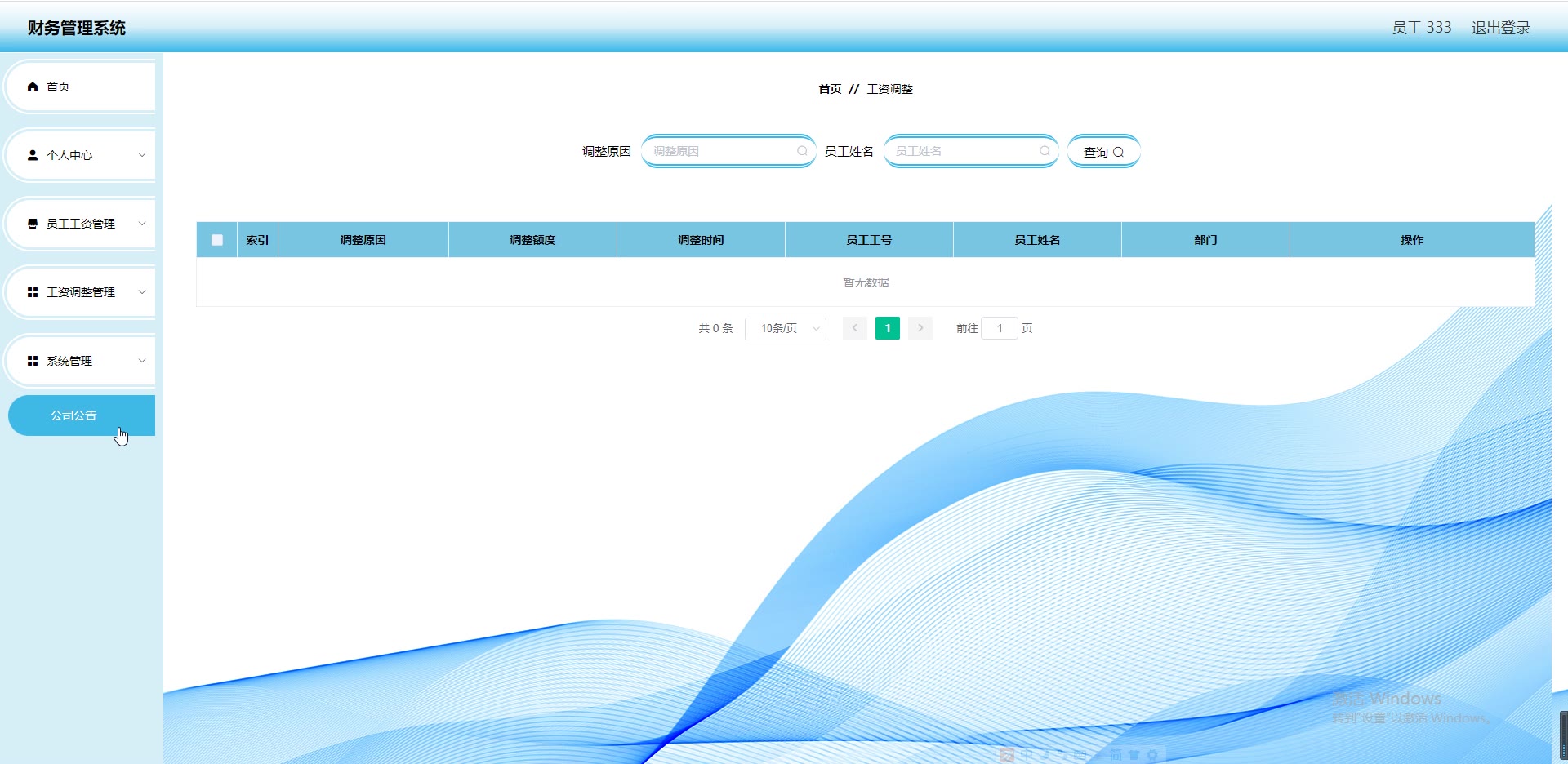The height and width of the screenshot is (764, 1568).
Task: Open the 工资调整管理 sidebar menu
Action: [82, 292]
